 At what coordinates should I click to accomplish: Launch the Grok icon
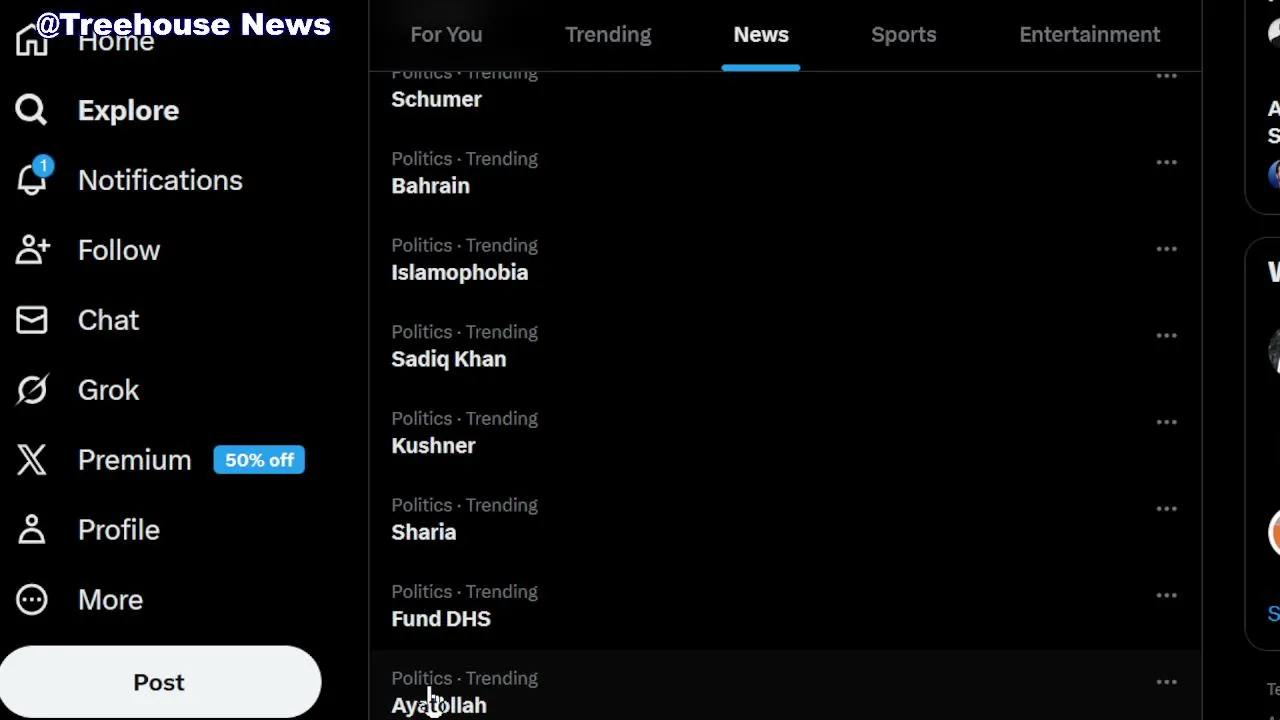31,390
